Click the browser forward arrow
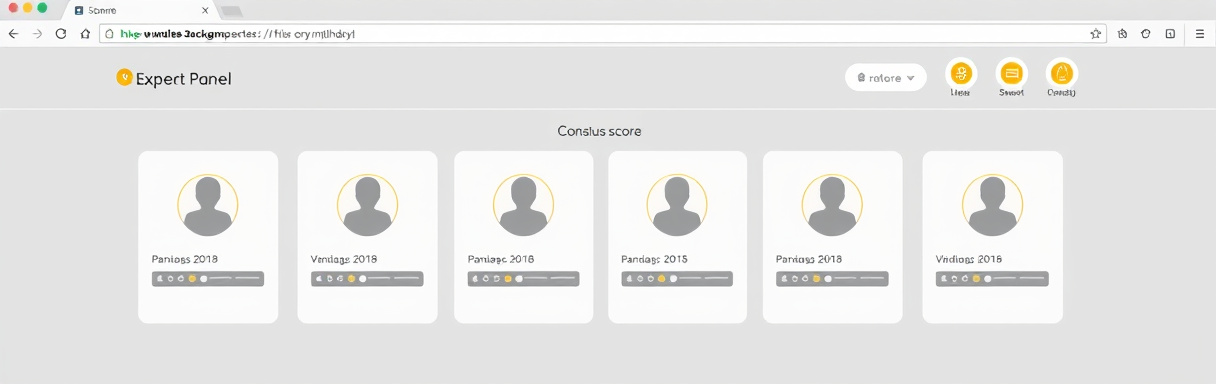 click(37, 34)
